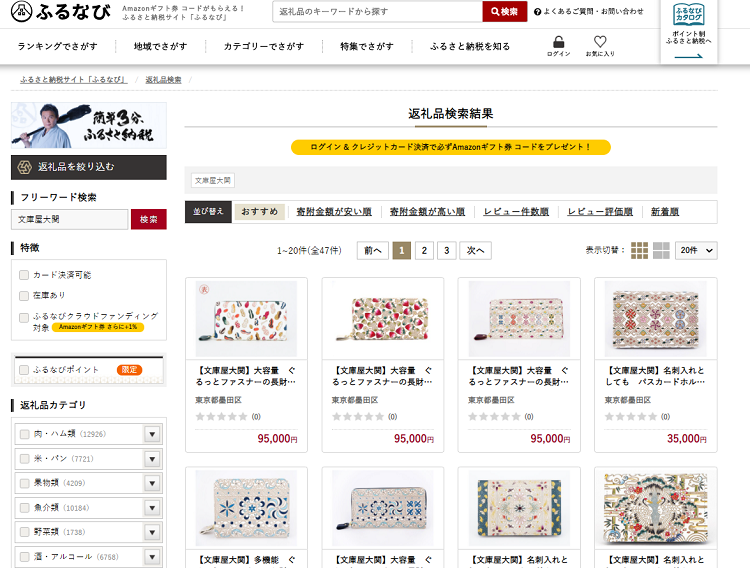This screenshot has width=750, height=568.
Task: Check the カード決済可能 checkbox
Action: click(24, 274)
